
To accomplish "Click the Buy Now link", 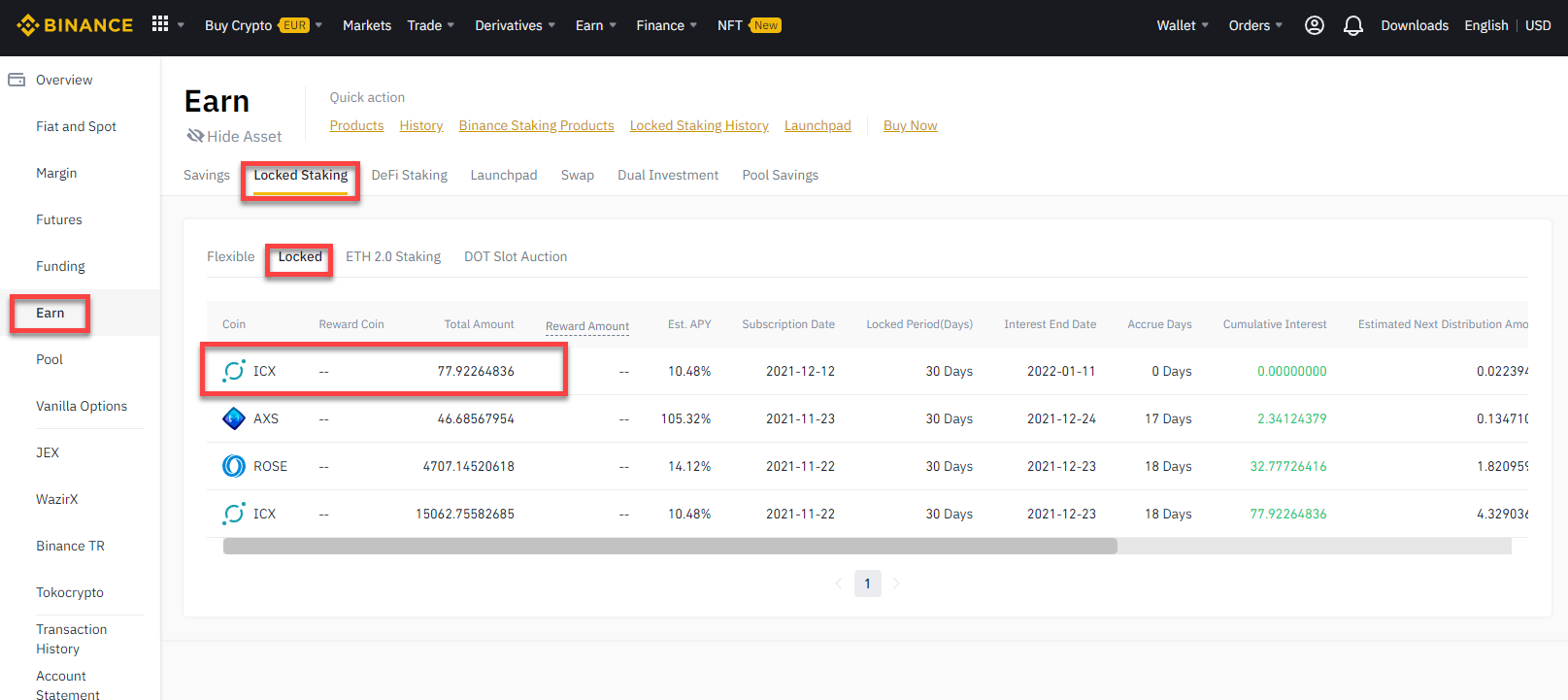I will (x=911, y=125).
